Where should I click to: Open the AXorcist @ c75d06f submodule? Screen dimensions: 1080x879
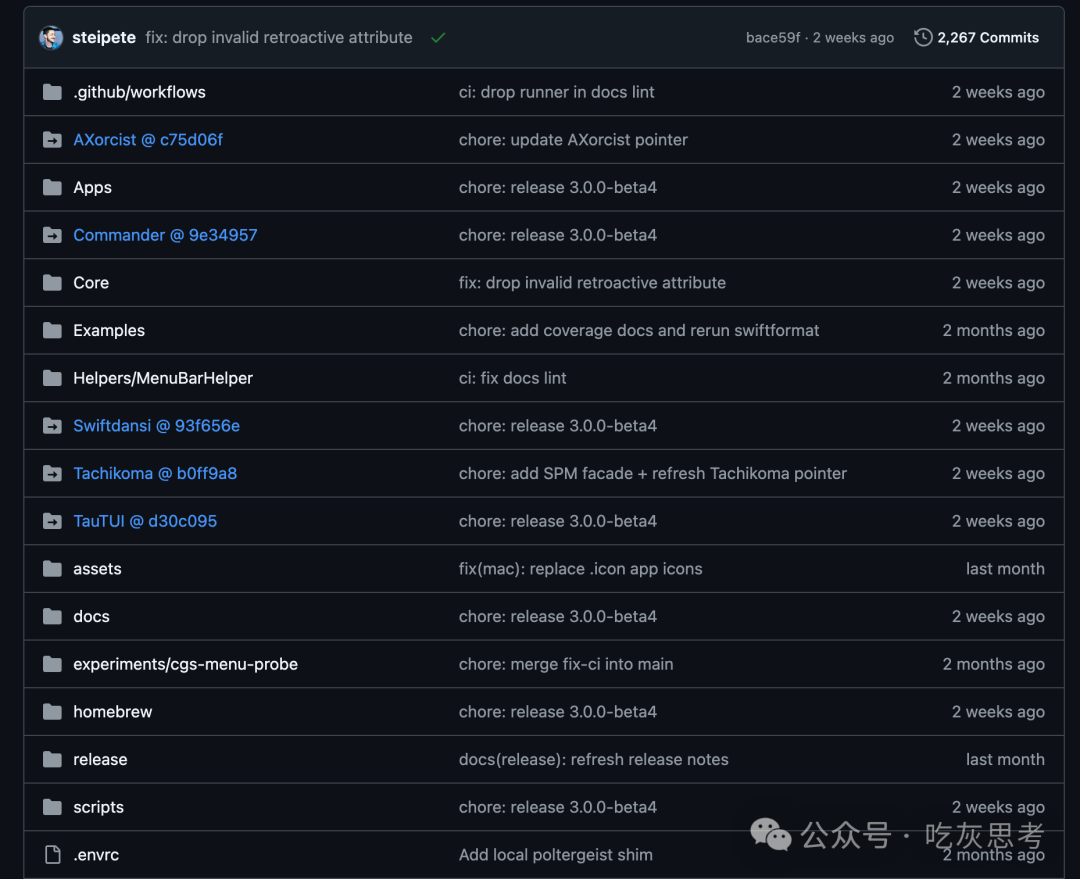click(x=148, y=140)
